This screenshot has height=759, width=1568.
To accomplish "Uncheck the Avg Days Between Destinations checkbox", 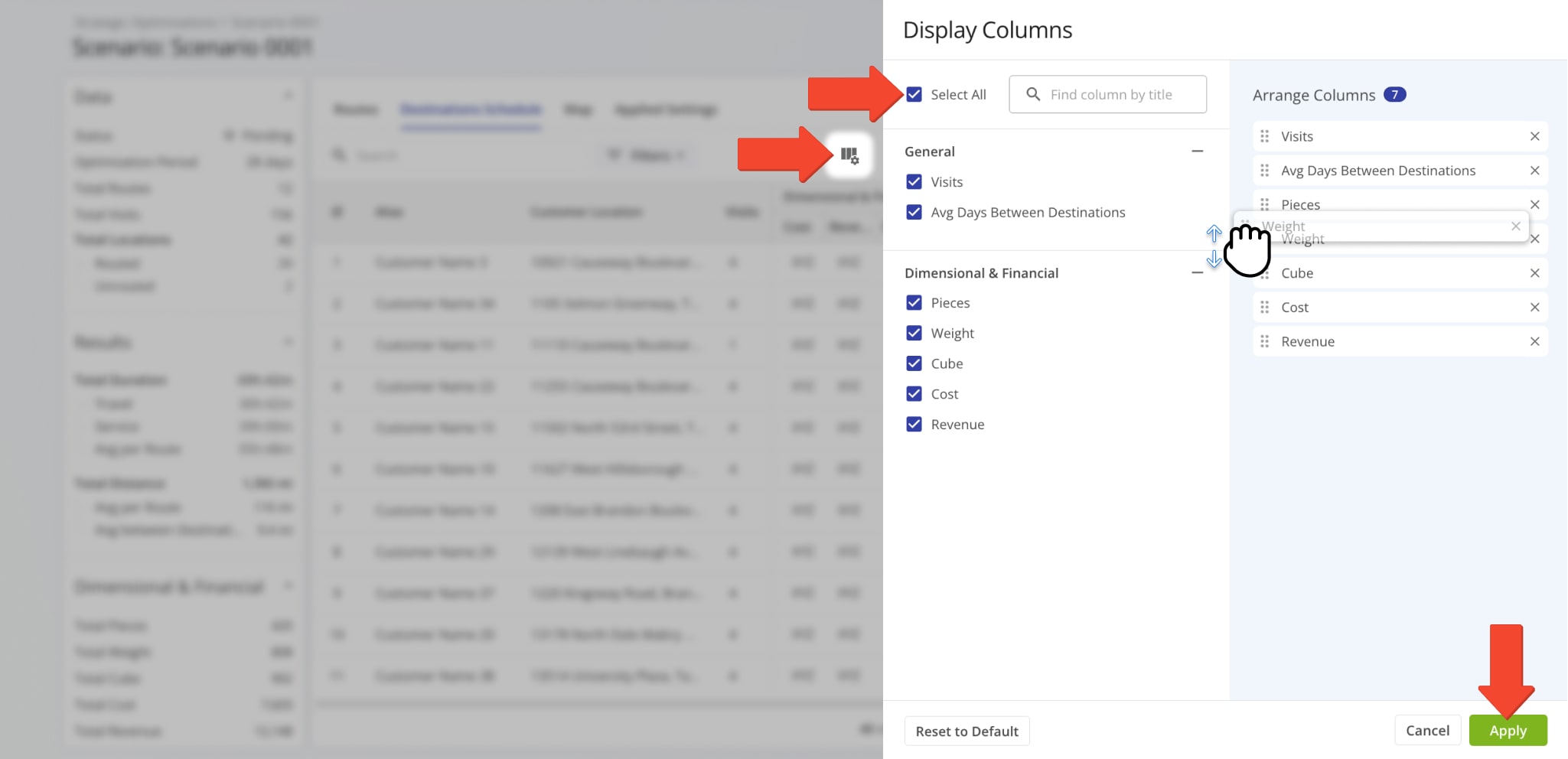I will [914, 213].
